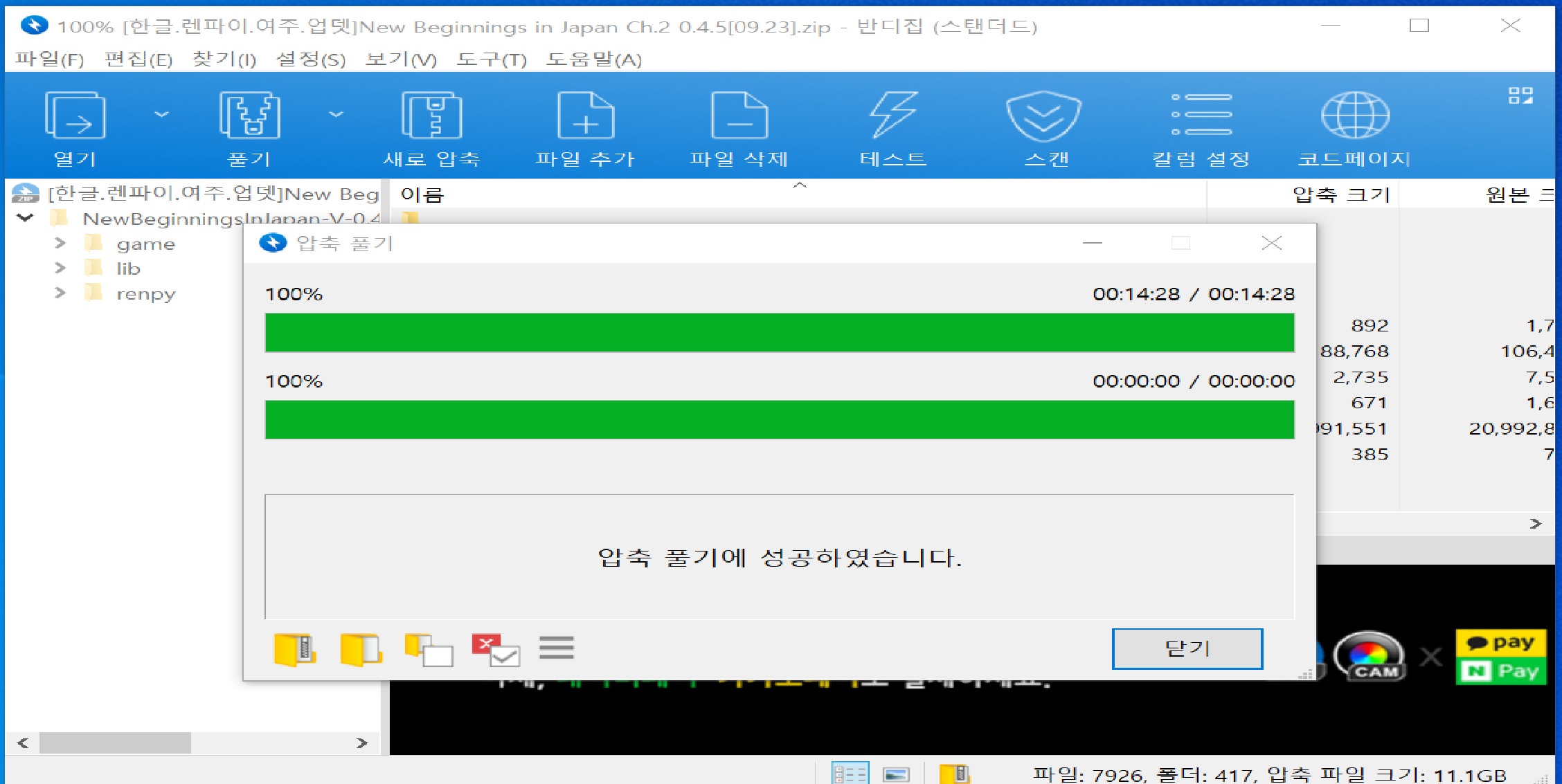Click the toolbar layout grid icon
The height and width of the screenshot is (784, 1562).
pyautogui.click(x=1520, y=95)
